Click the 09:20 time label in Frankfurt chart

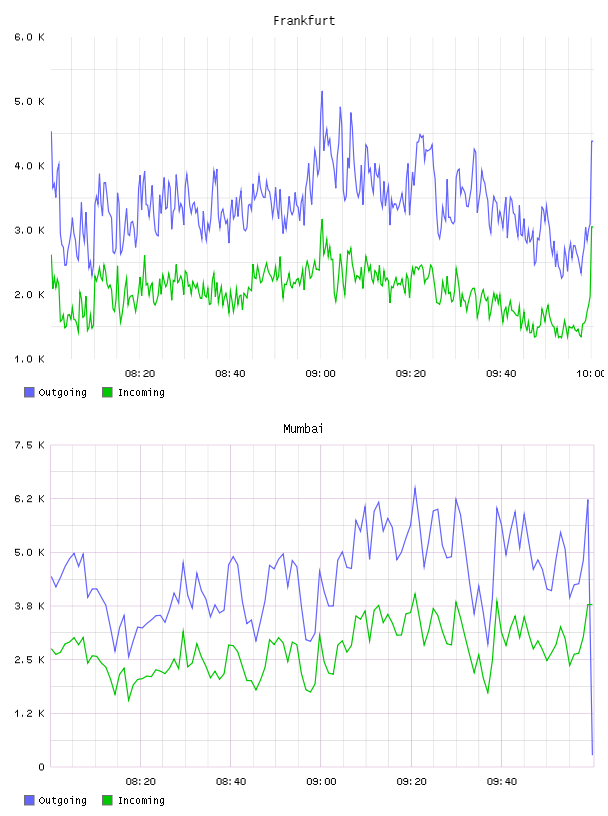pyautogui.click(x=411, y=374)
